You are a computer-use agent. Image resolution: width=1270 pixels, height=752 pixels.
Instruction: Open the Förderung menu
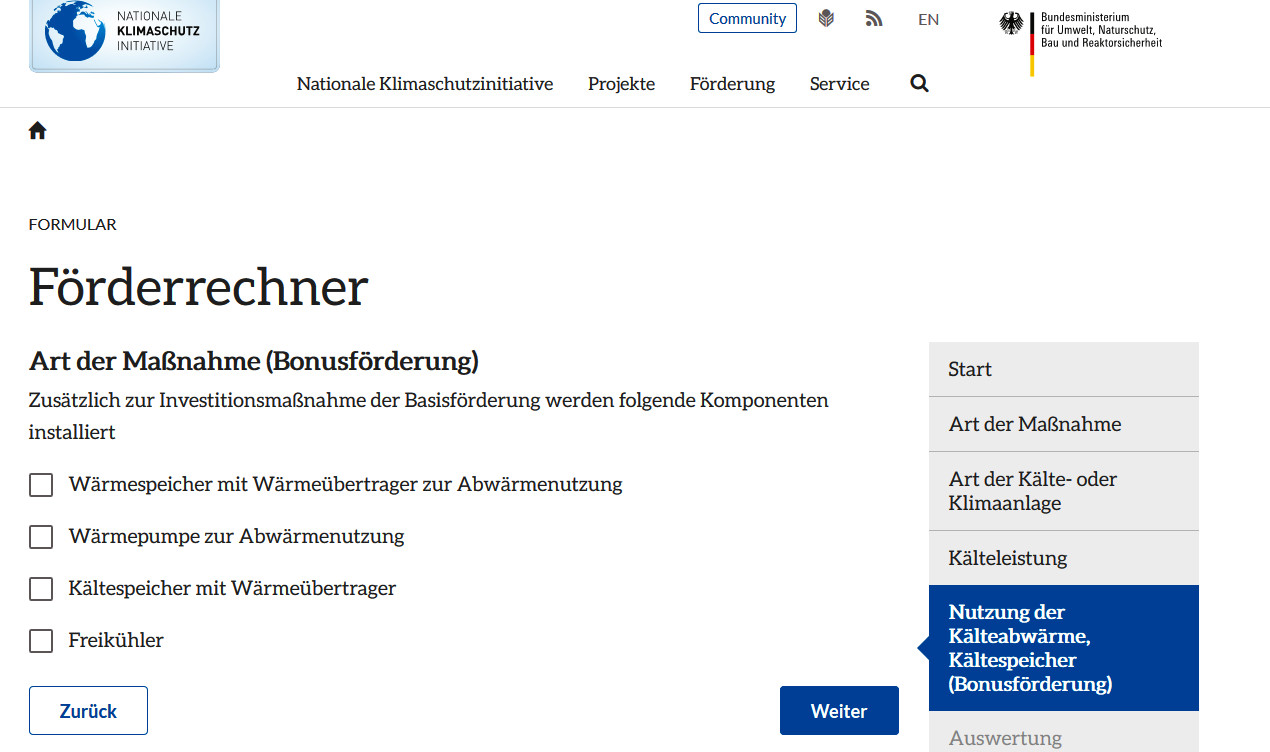click(732, 84)
